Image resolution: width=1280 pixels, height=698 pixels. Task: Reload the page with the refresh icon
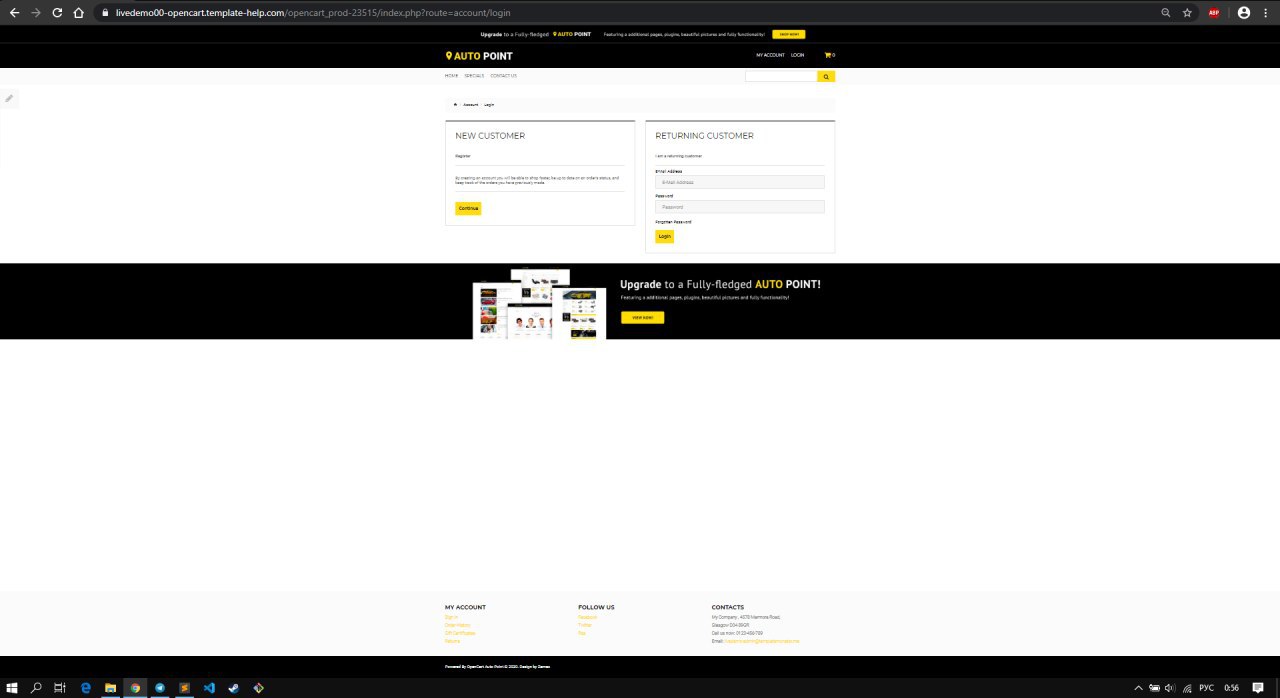click(57, 13)
